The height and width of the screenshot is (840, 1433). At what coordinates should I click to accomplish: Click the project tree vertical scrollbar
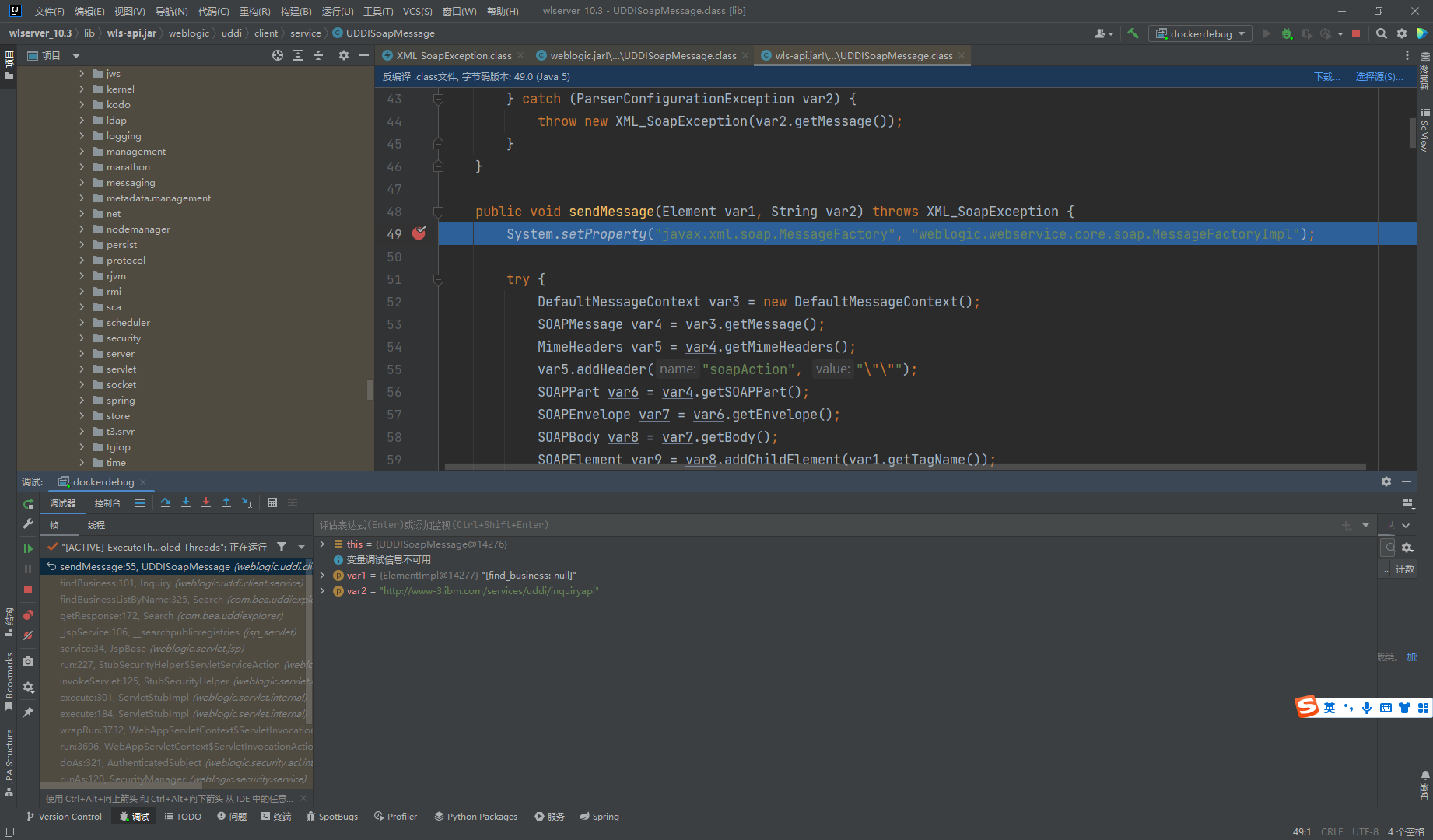370,390
